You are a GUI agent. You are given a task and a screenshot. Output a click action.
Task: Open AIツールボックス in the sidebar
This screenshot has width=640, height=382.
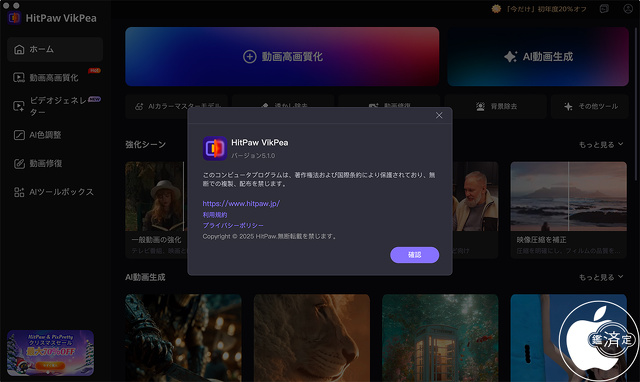(55, 192)
